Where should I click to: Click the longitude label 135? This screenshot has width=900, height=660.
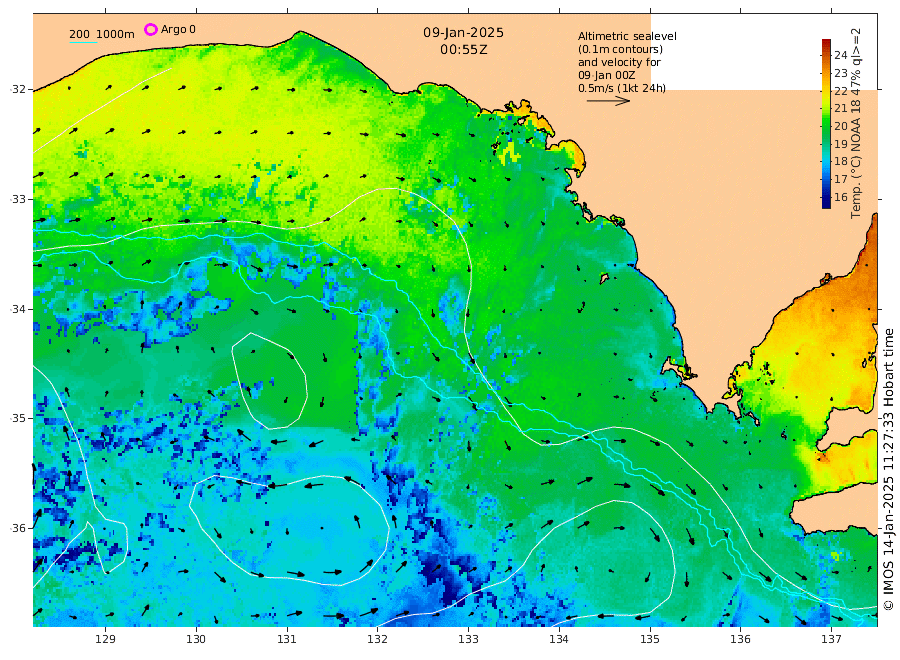(x=650, y=639)
